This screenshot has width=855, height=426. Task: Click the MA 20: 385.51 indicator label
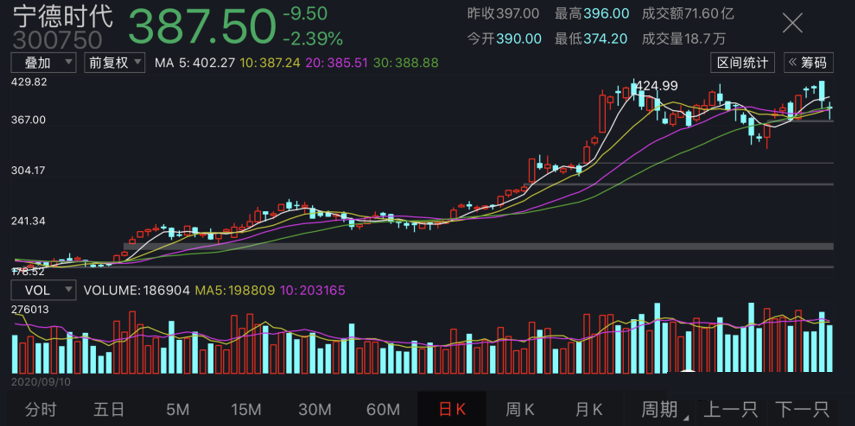(338, 63)
